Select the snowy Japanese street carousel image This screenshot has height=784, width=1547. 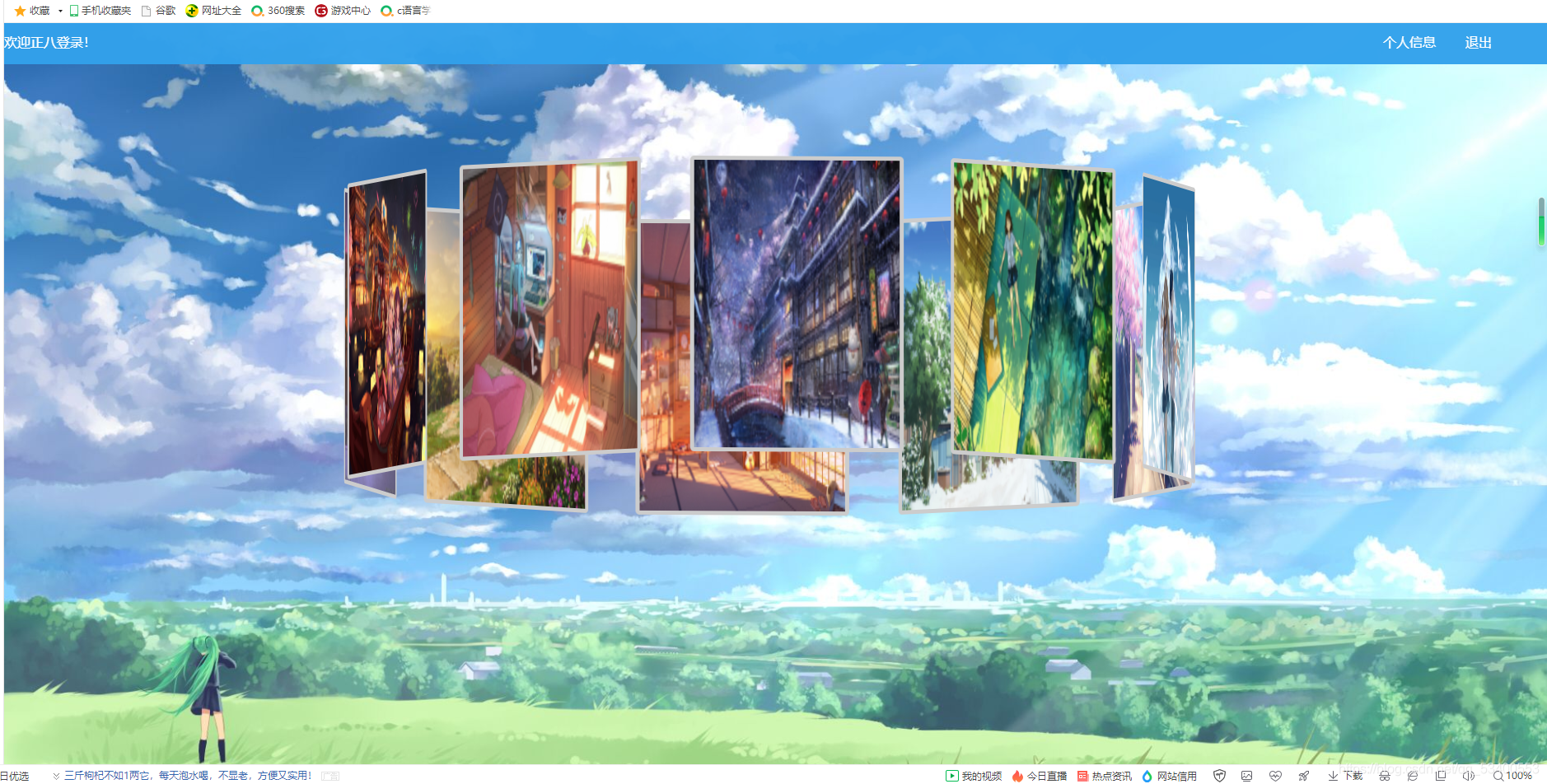click(x=797, y=304)
